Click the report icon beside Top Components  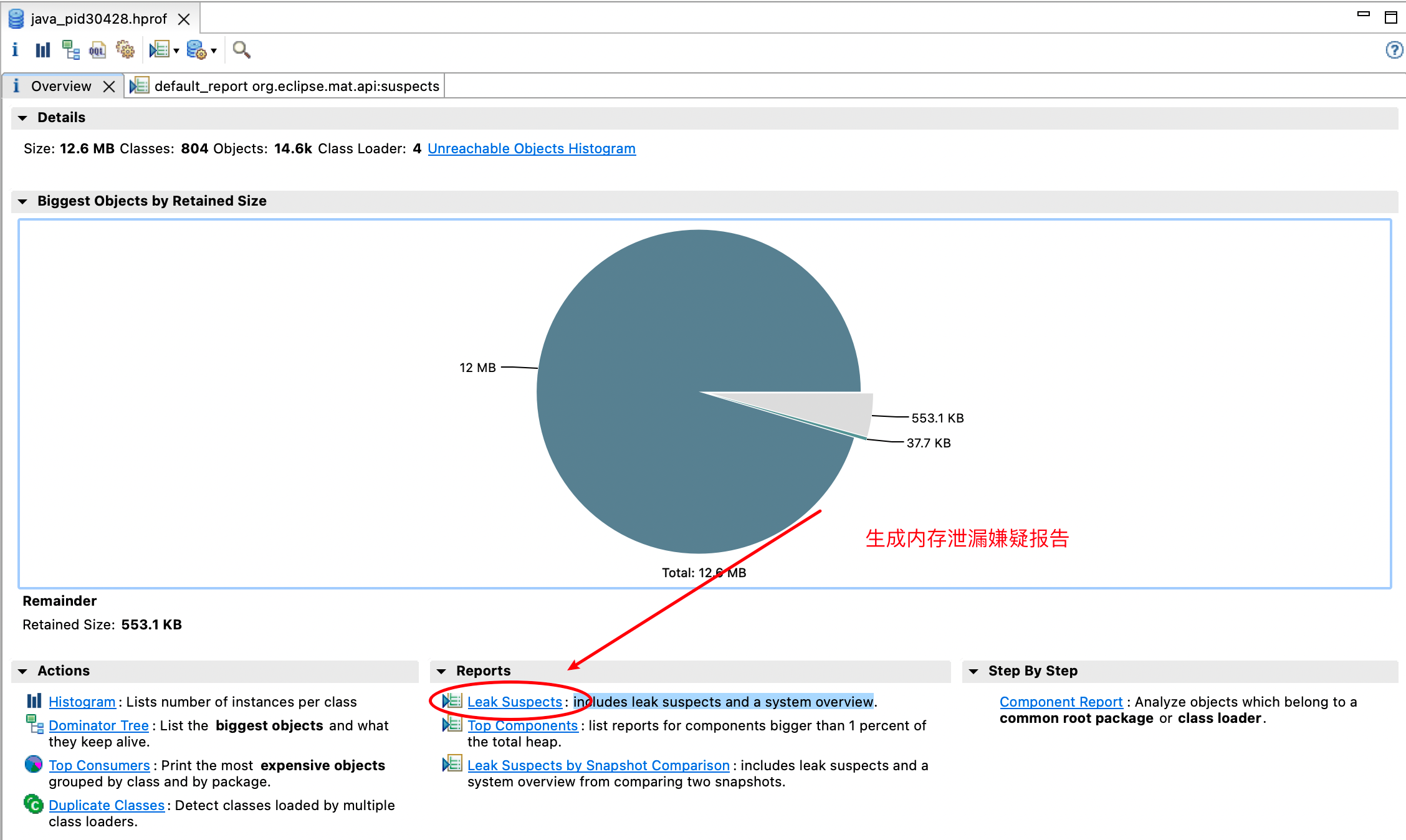[452, 725]
